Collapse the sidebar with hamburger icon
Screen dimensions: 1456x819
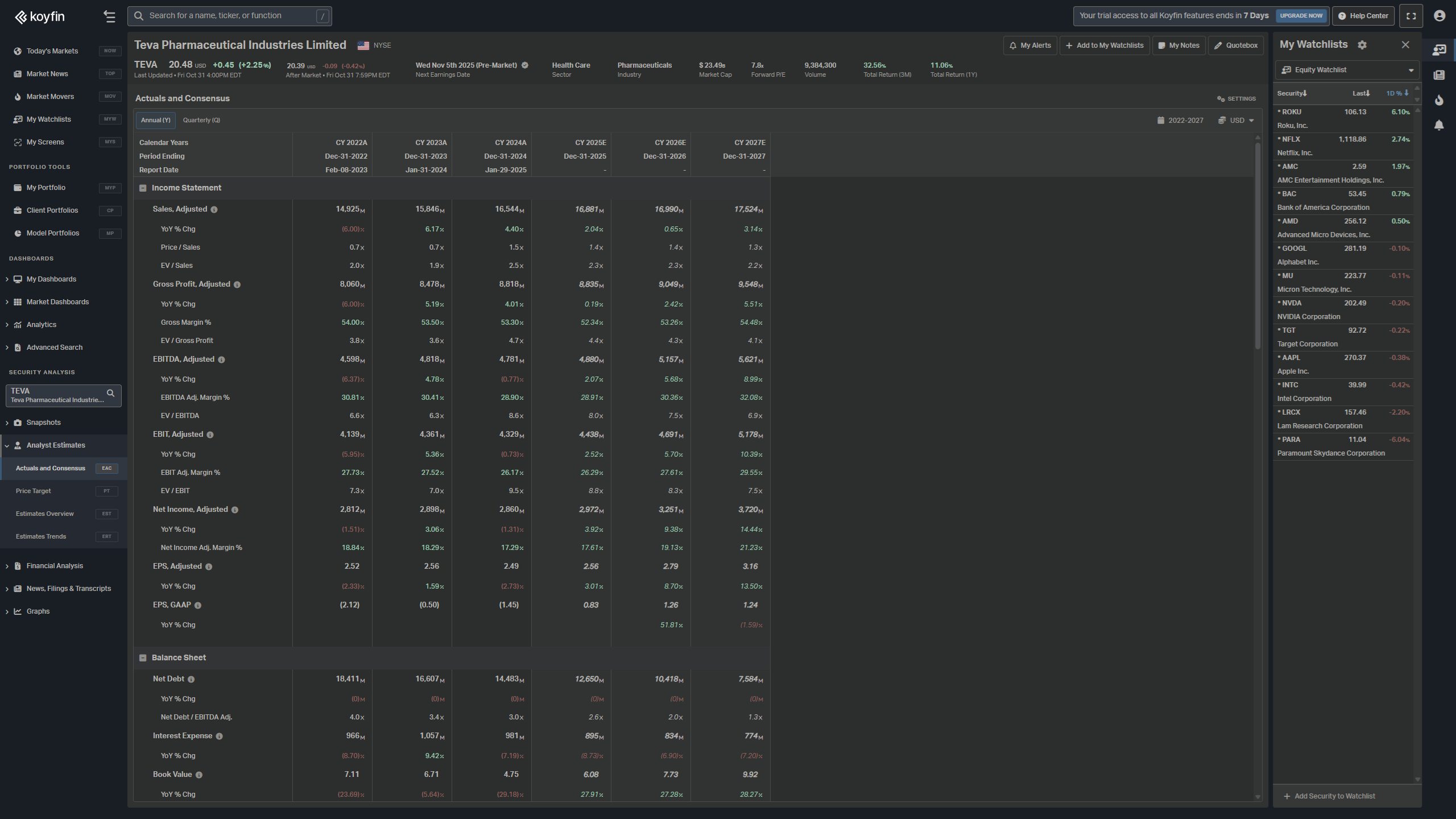click(x=110, y=16)
